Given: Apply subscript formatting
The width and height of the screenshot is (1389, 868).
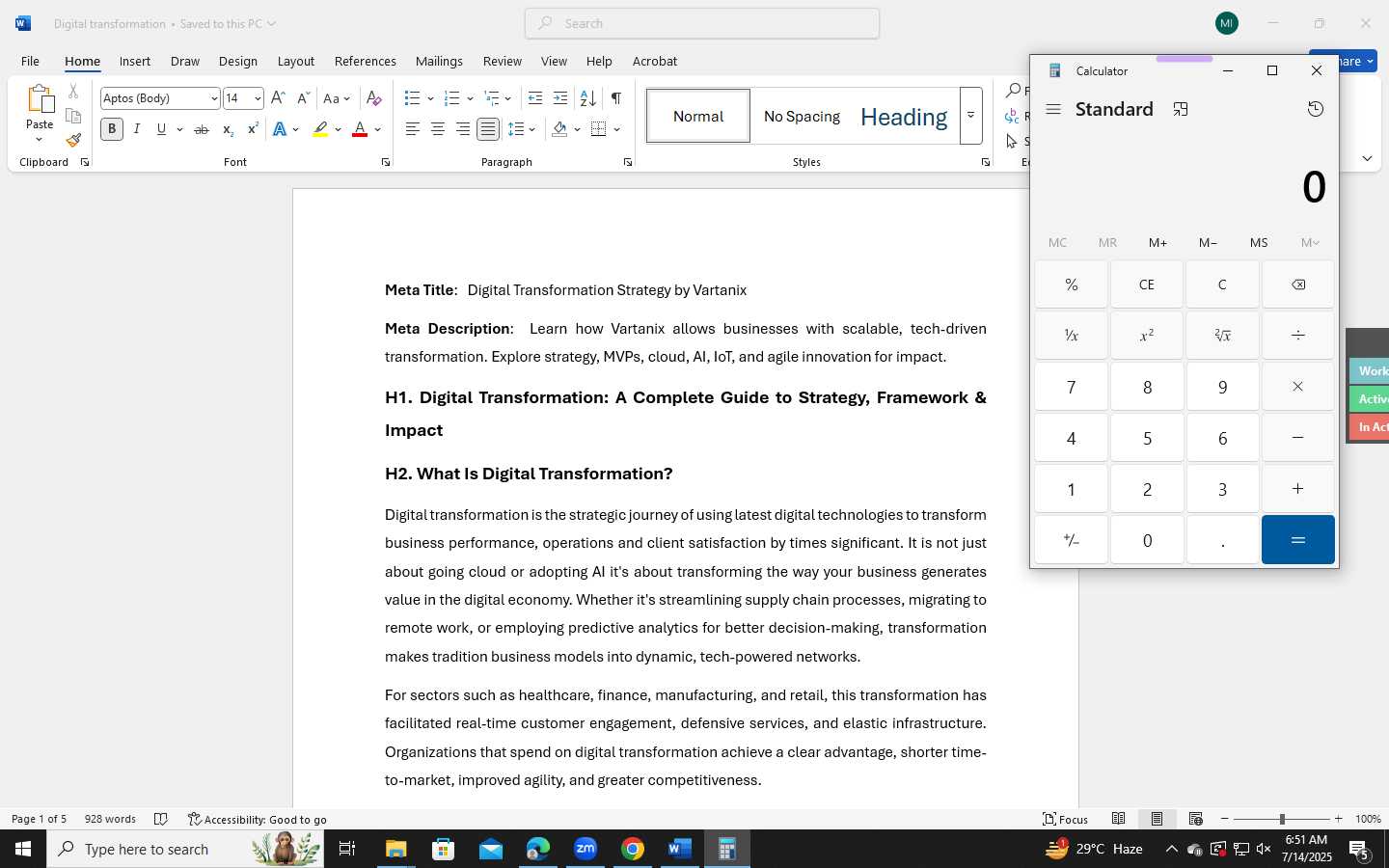Looking at the screenshot, I should pyautogui.click(x=228, y=129).
